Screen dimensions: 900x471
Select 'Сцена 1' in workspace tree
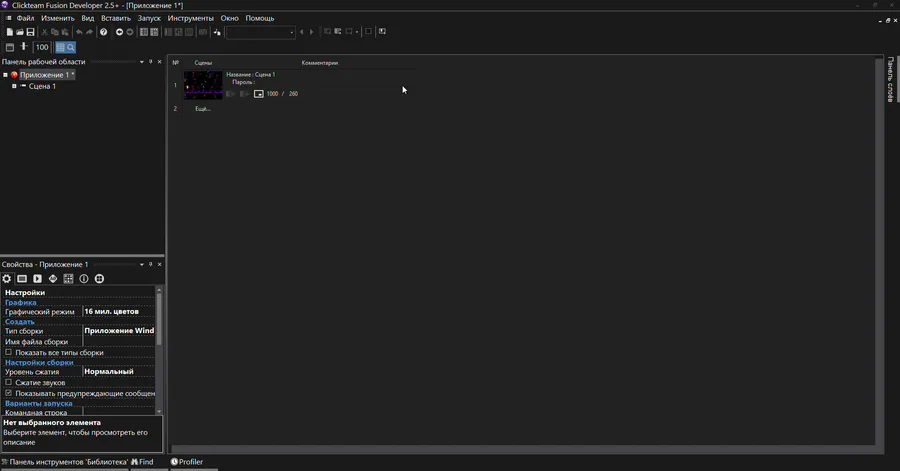[42, 86]
